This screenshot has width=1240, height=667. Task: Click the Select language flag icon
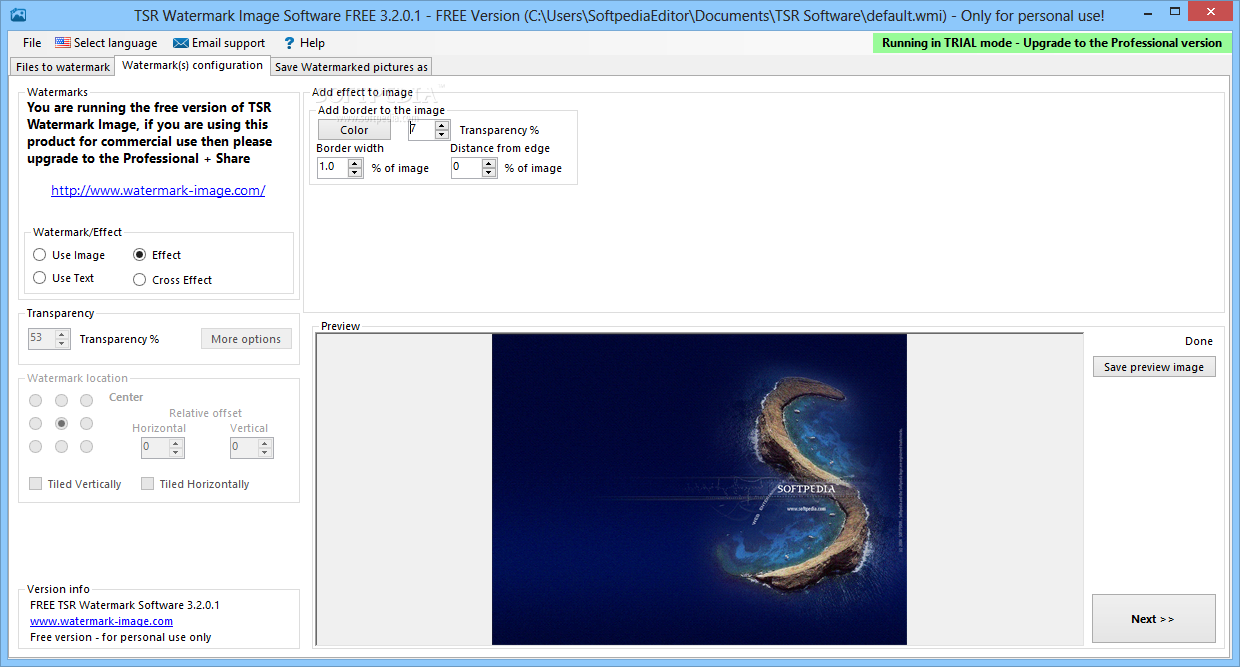63,43
